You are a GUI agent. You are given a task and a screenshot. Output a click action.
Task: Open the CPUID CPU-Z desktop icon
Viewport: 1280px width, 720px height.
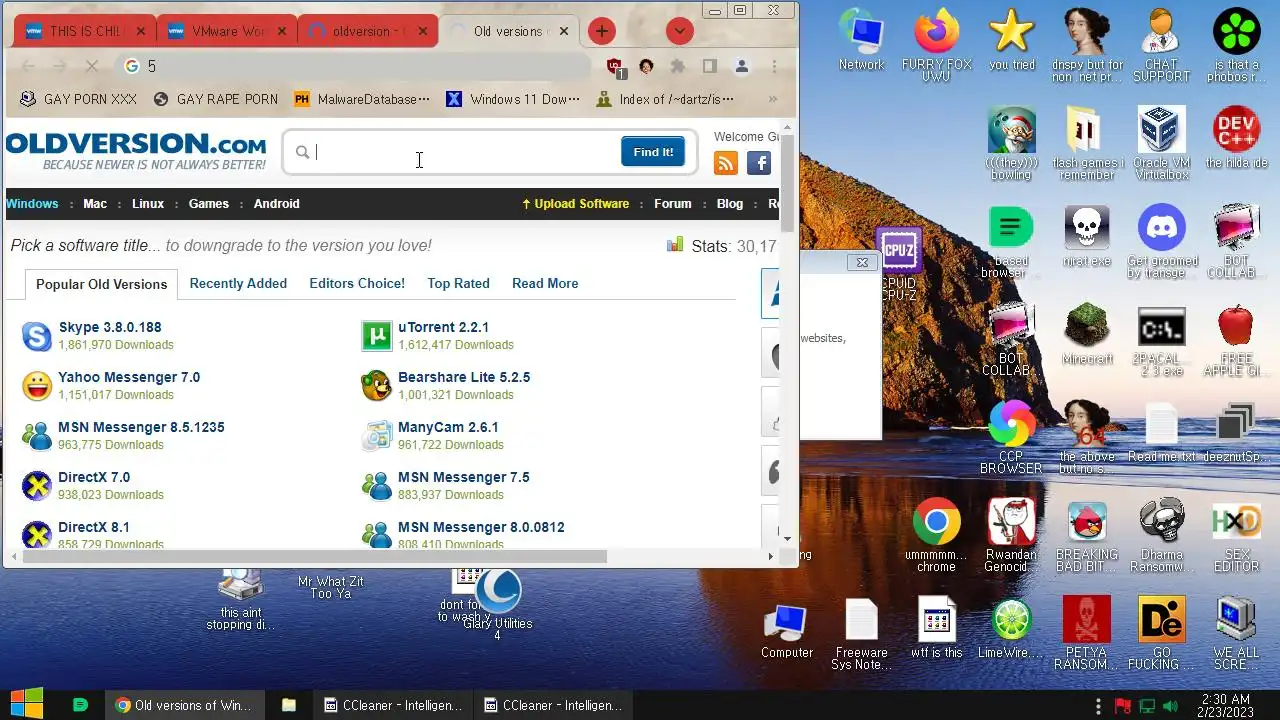899,264
